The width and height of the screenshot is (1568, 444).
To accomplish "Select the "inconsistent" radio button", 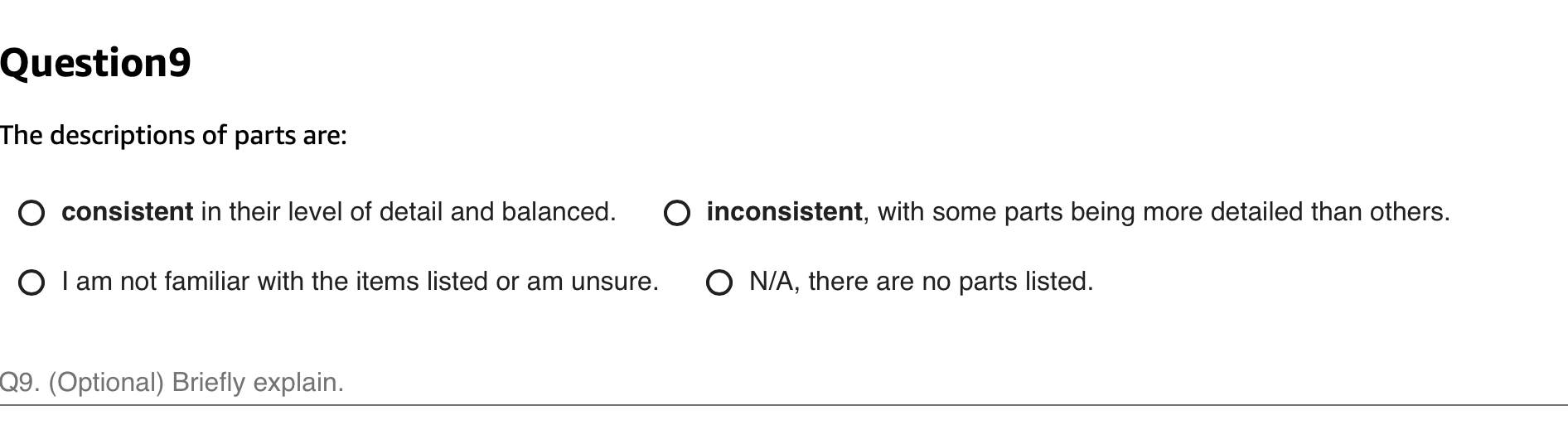I will tap(676, 214).
